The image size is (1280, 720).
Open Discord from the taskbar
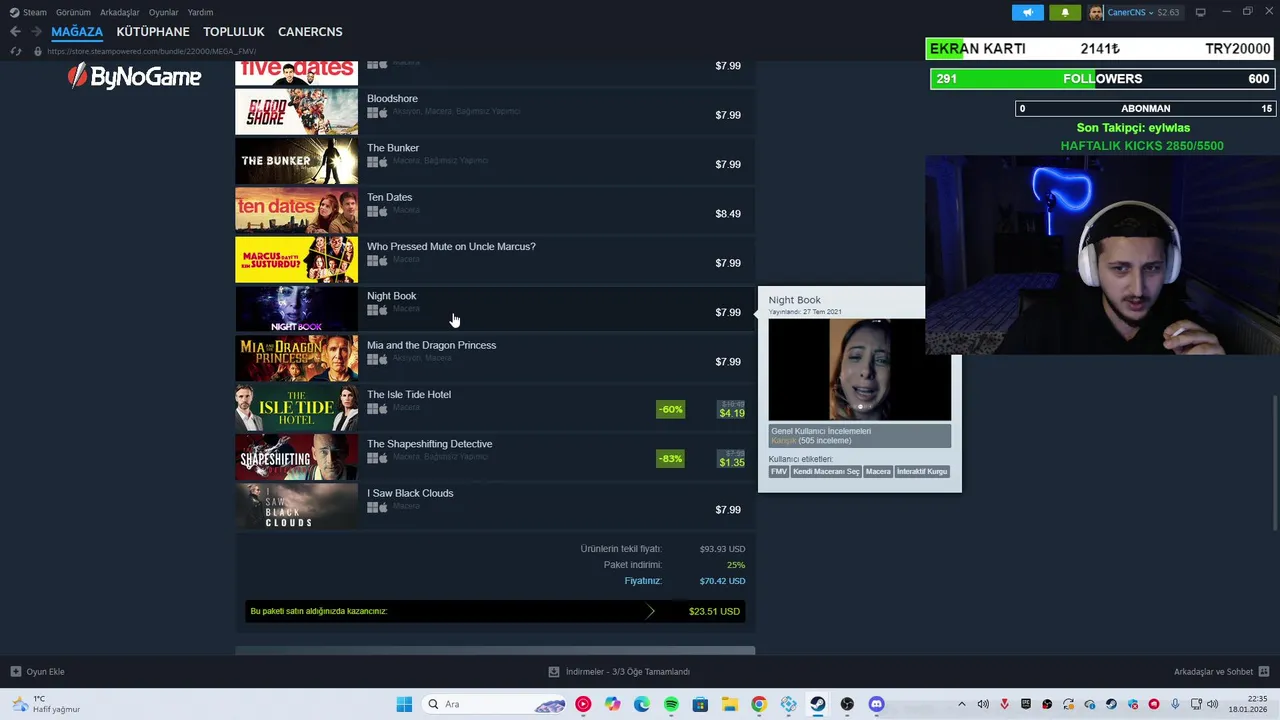click(877, 704)
